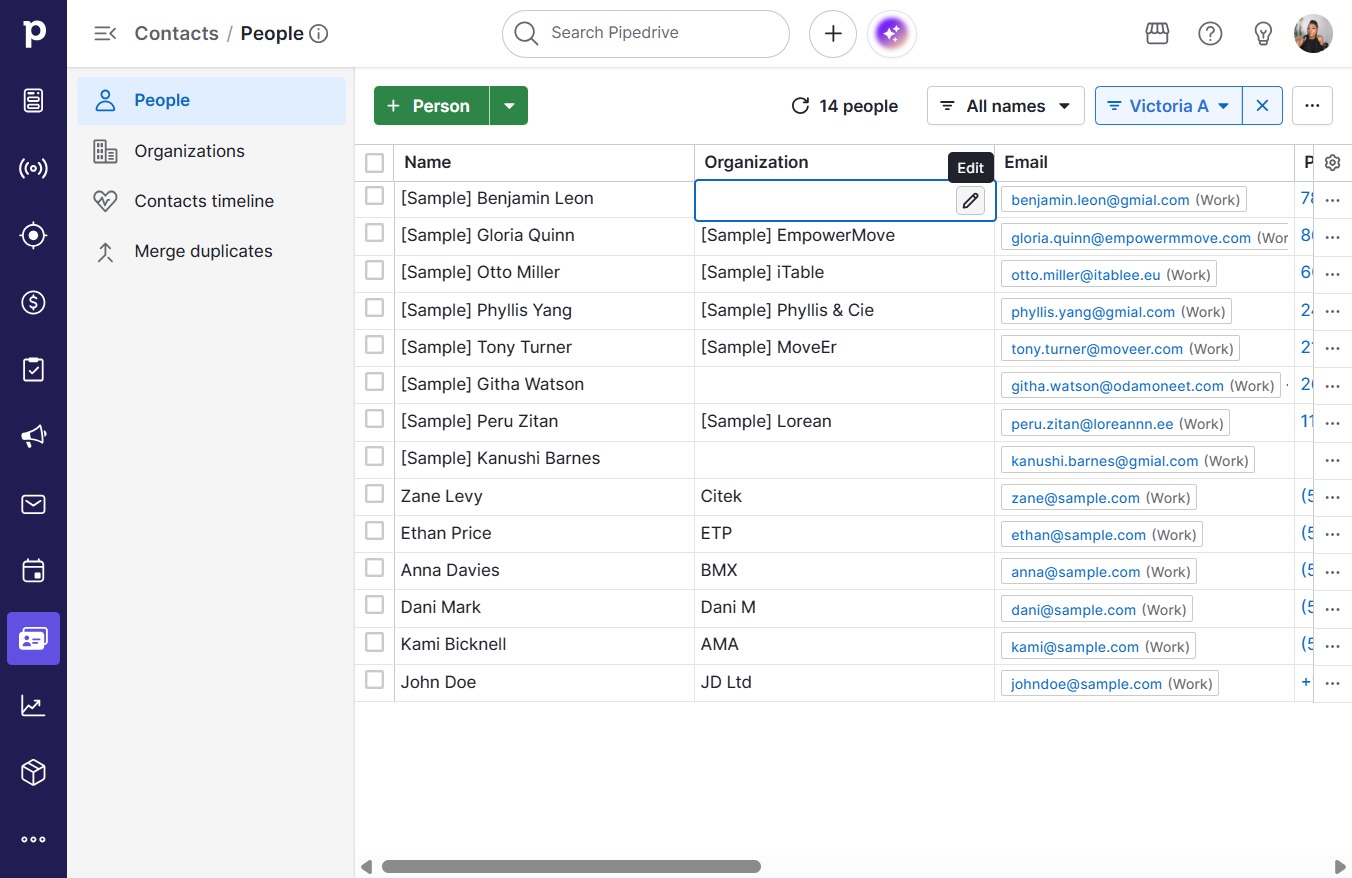Clear the Victoria A filter
The height and width of the screenshot is (878, 1352).
pos(1262,106)
